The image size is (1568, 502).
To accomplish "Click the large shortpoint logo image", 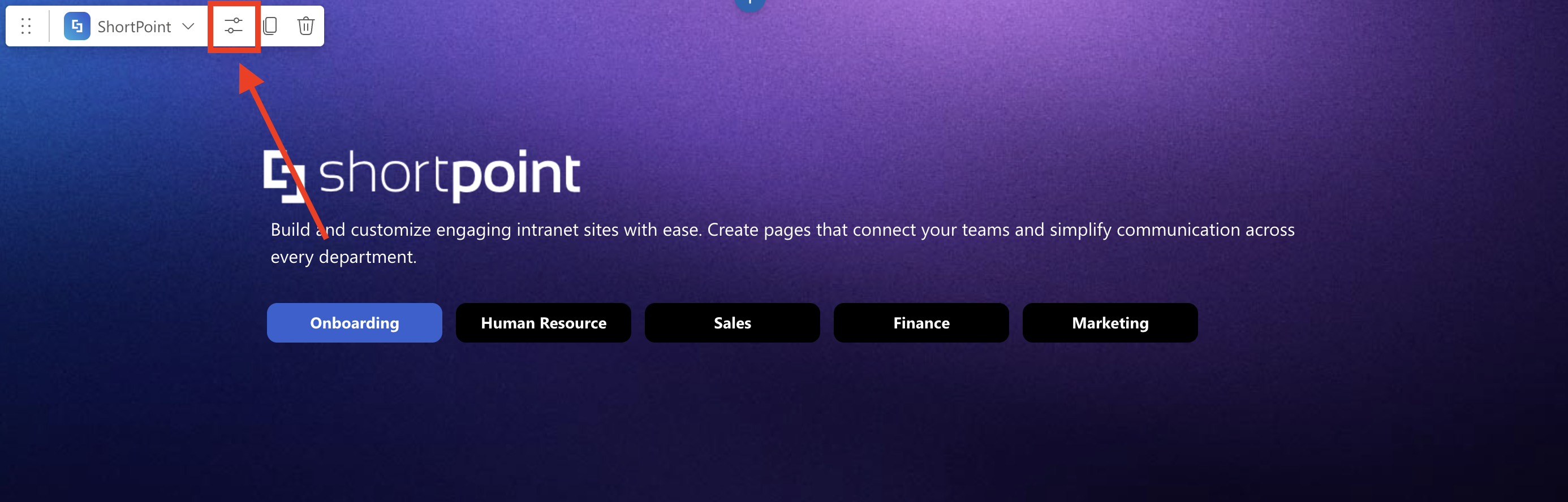I will [422, 175].
